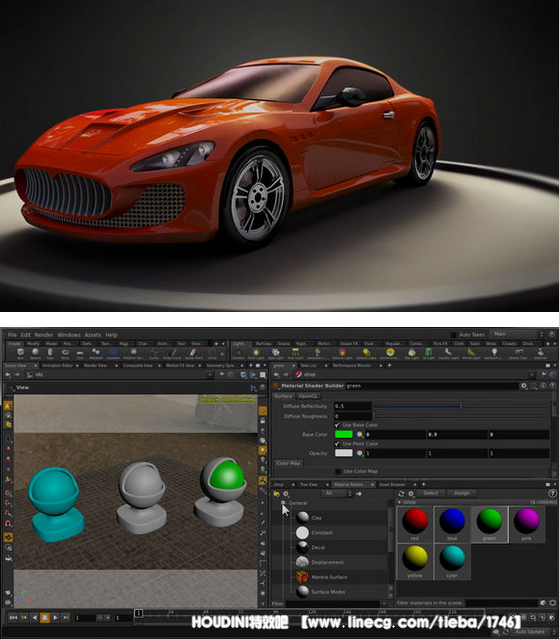
Task: Click the help icon in material palette
Action: pyautogui.click(x=552, y=494)
